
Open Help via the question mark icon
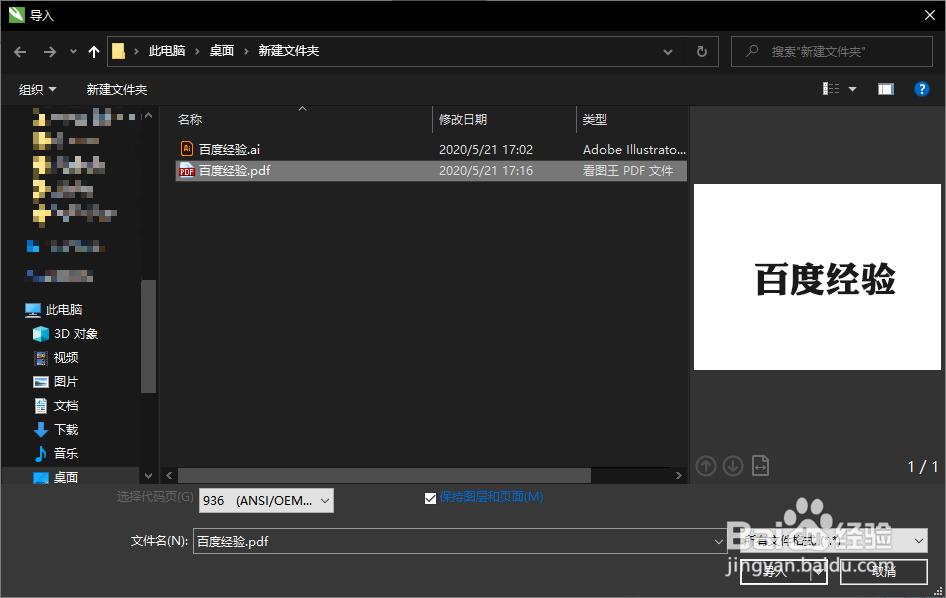click(921, 88)
